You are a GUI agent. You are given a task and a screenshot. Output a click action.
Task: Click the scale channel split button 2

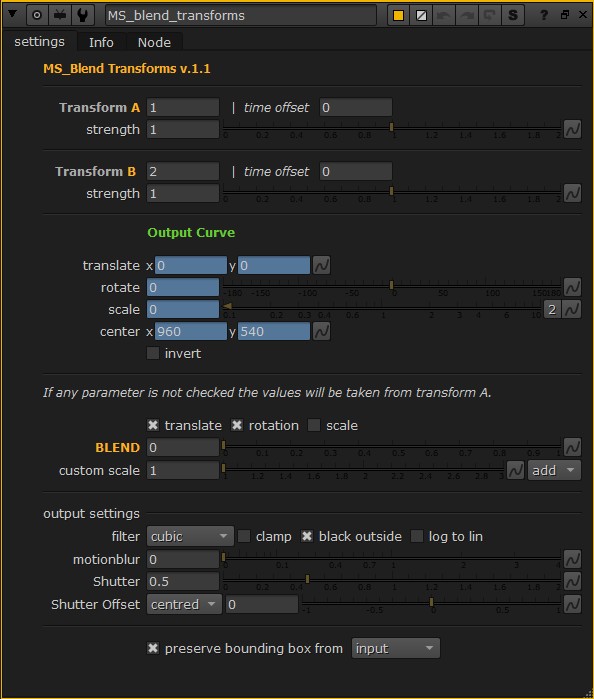tap(552, 309)
